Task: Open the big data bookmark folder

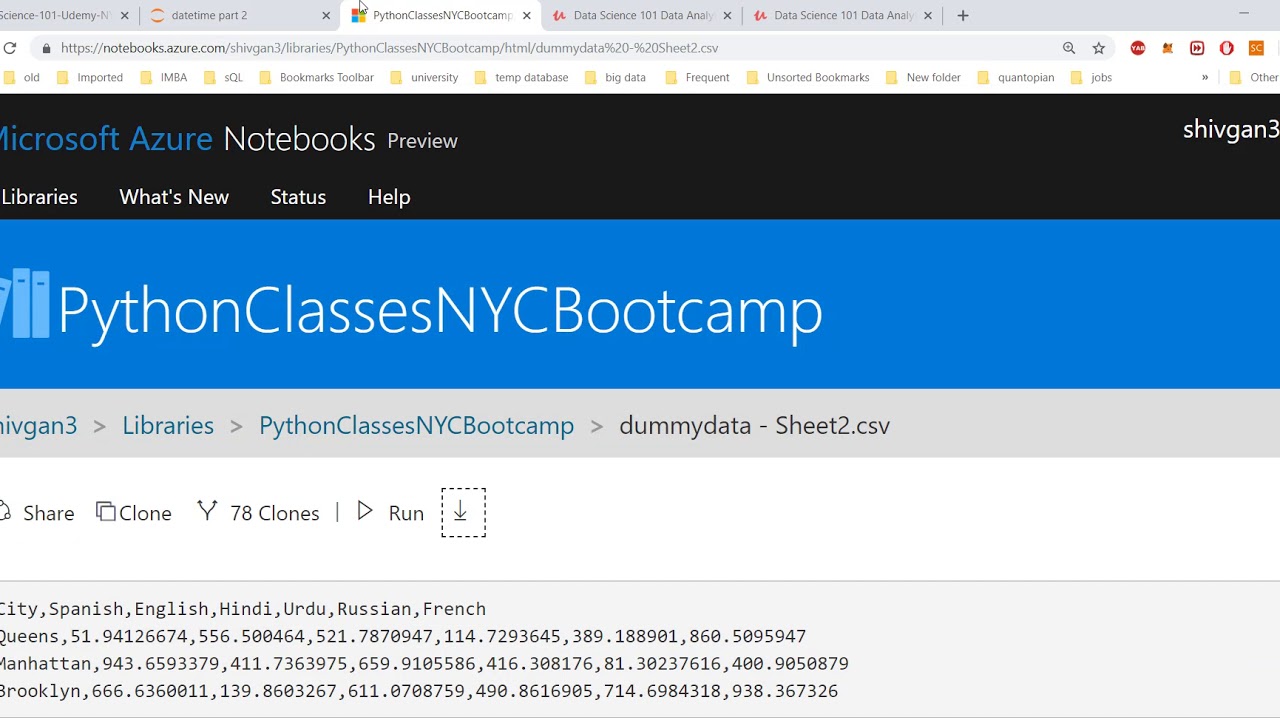Action: click(x=615, y=77)
